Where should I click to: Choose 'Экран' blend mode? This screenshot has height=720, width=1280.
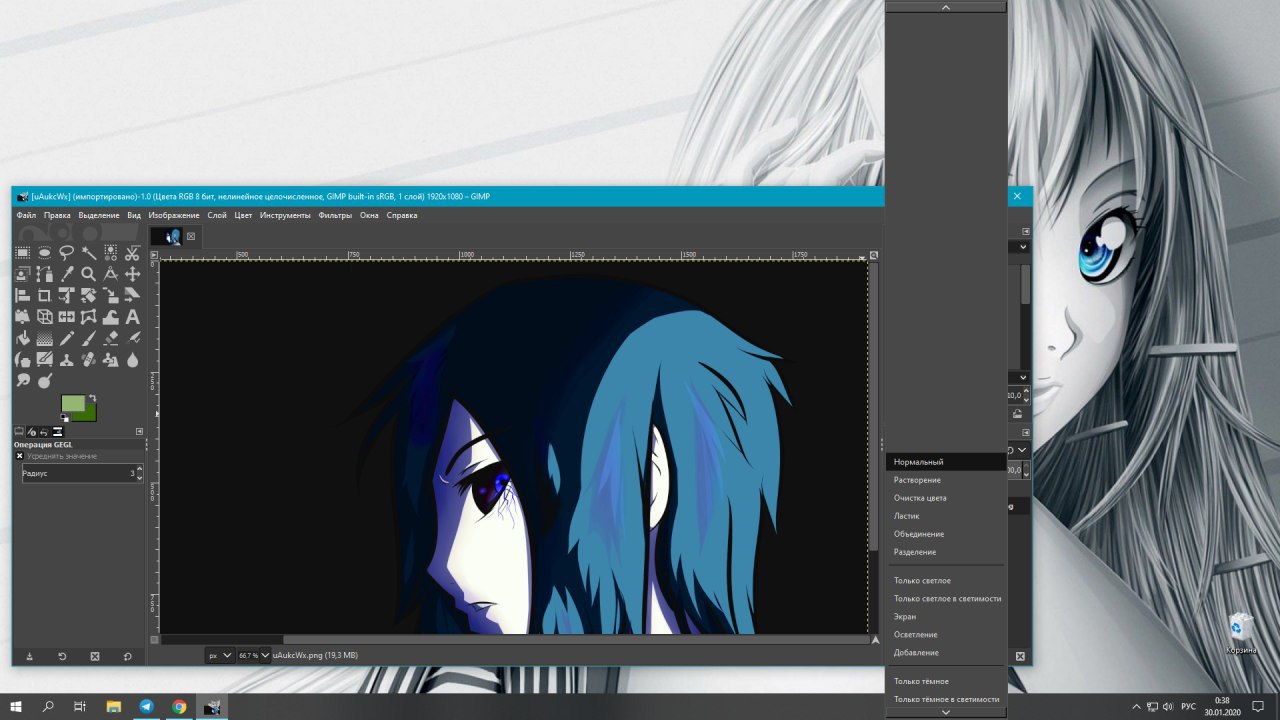pos(946,617)
